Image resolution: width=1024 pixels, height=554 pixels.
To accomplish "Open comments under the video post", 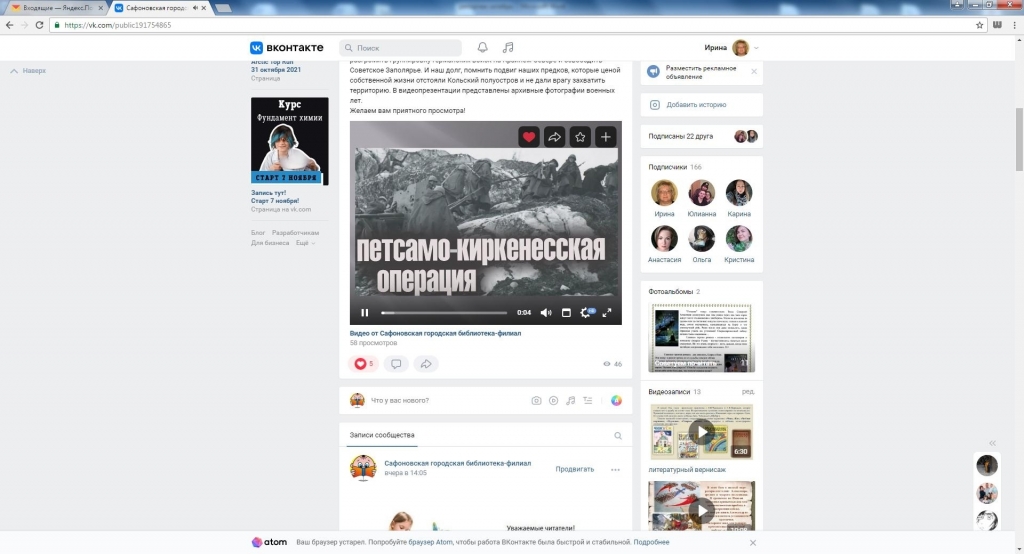I will 396,364.
